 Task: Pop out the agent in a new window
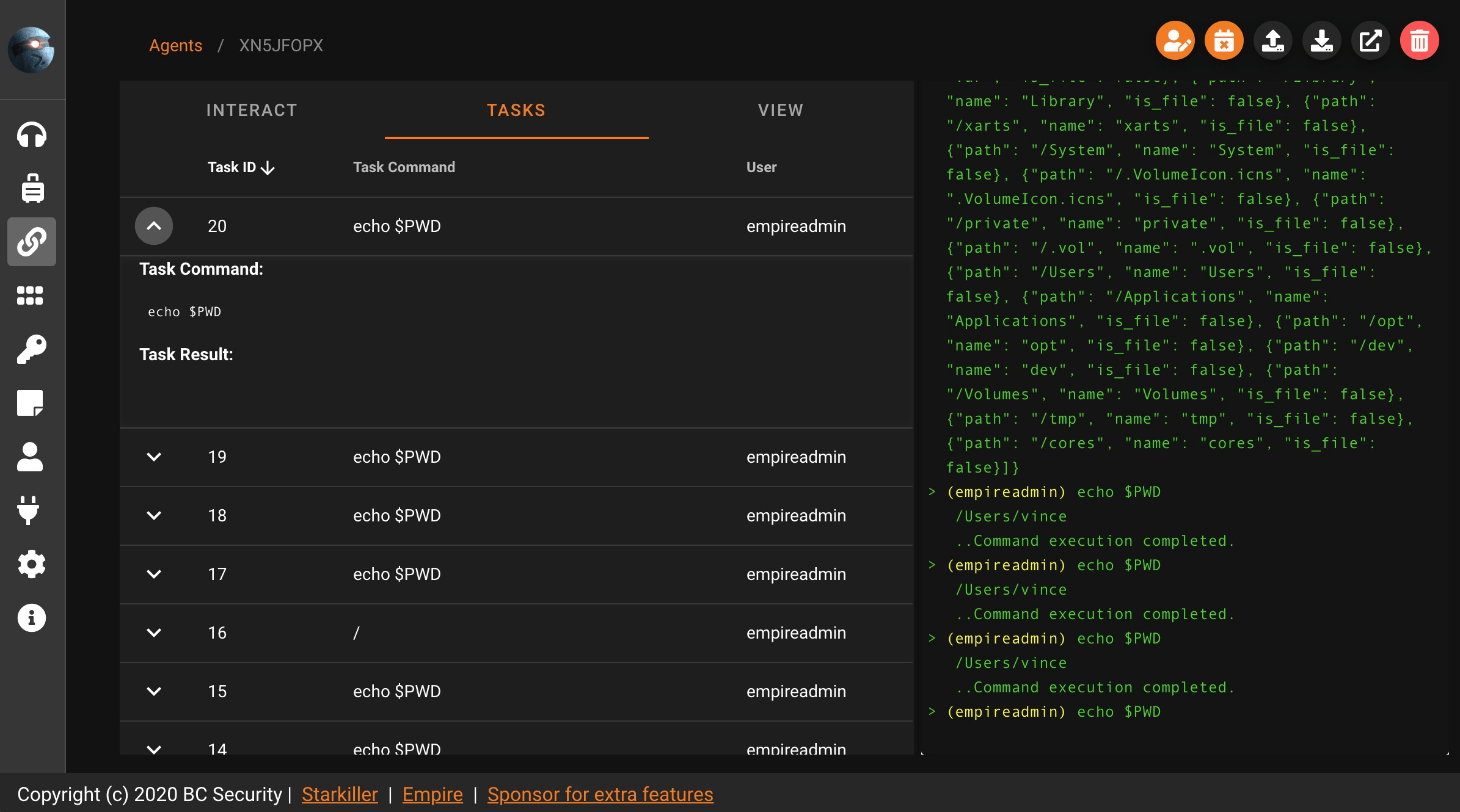[1370, 41]
